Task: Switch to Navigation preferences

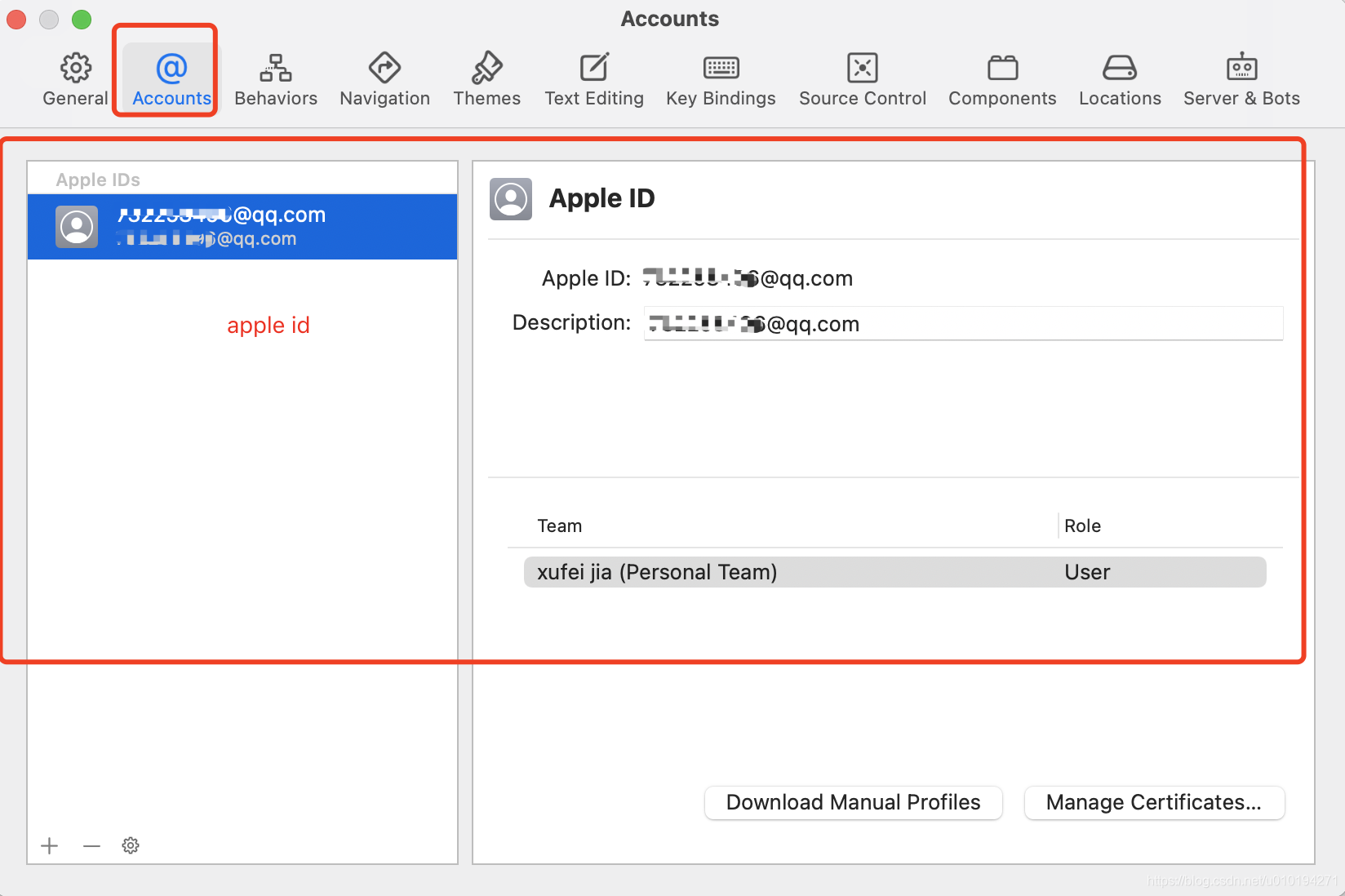Action: pyautogui.click(x=384, y=79)
